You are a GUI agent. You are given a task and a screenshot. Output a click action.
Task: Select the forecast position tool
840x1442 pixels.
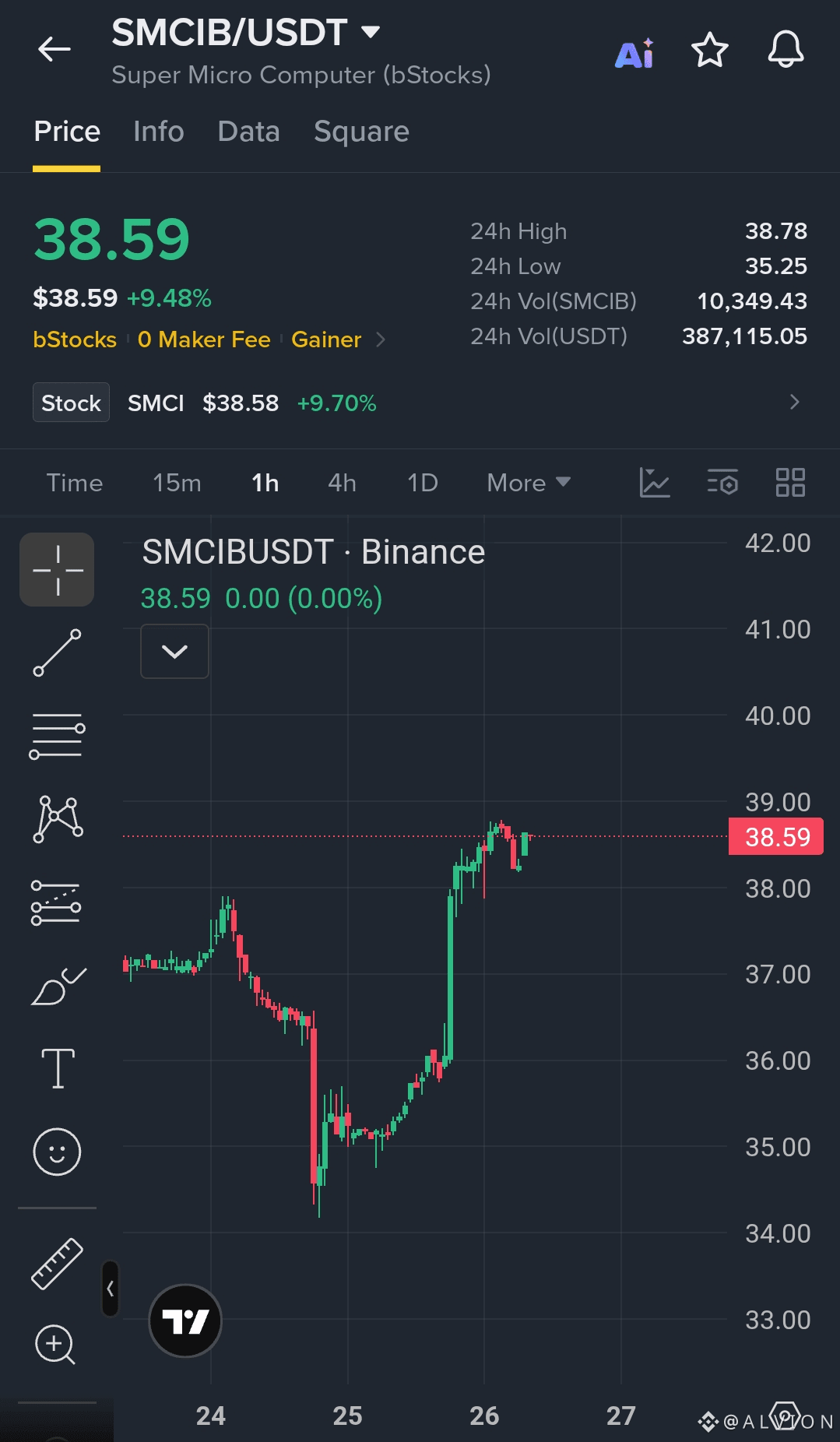[x=56, y=902]
